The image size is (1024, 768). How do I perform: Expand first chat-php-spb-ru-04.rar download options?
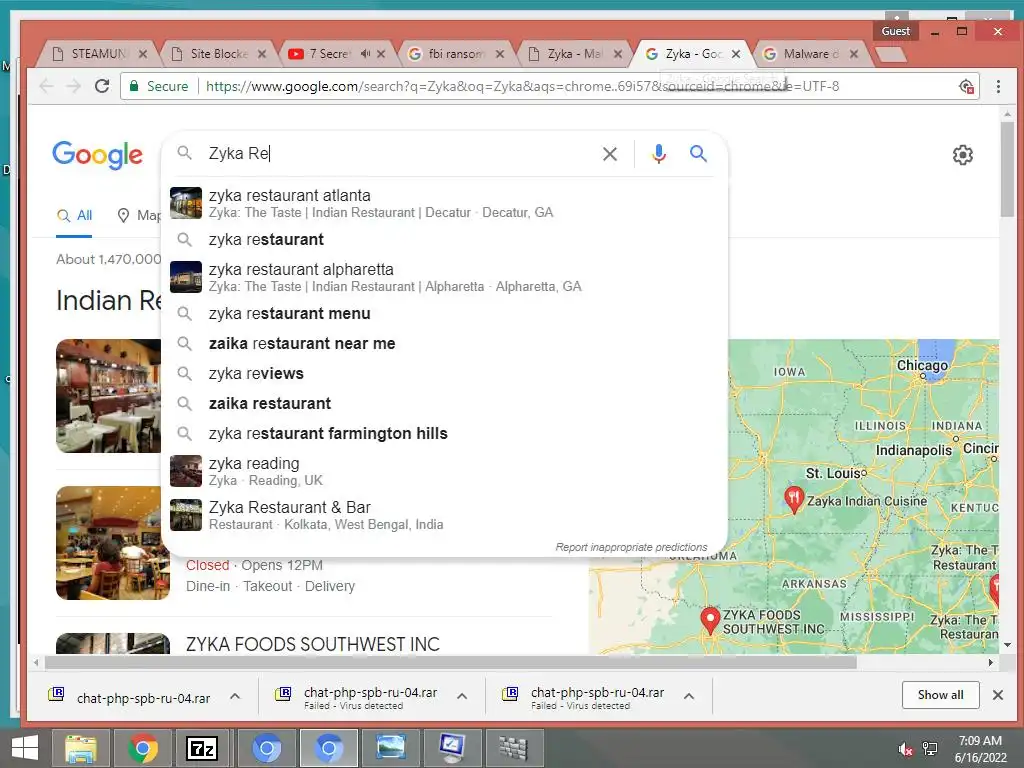[235, 696]
